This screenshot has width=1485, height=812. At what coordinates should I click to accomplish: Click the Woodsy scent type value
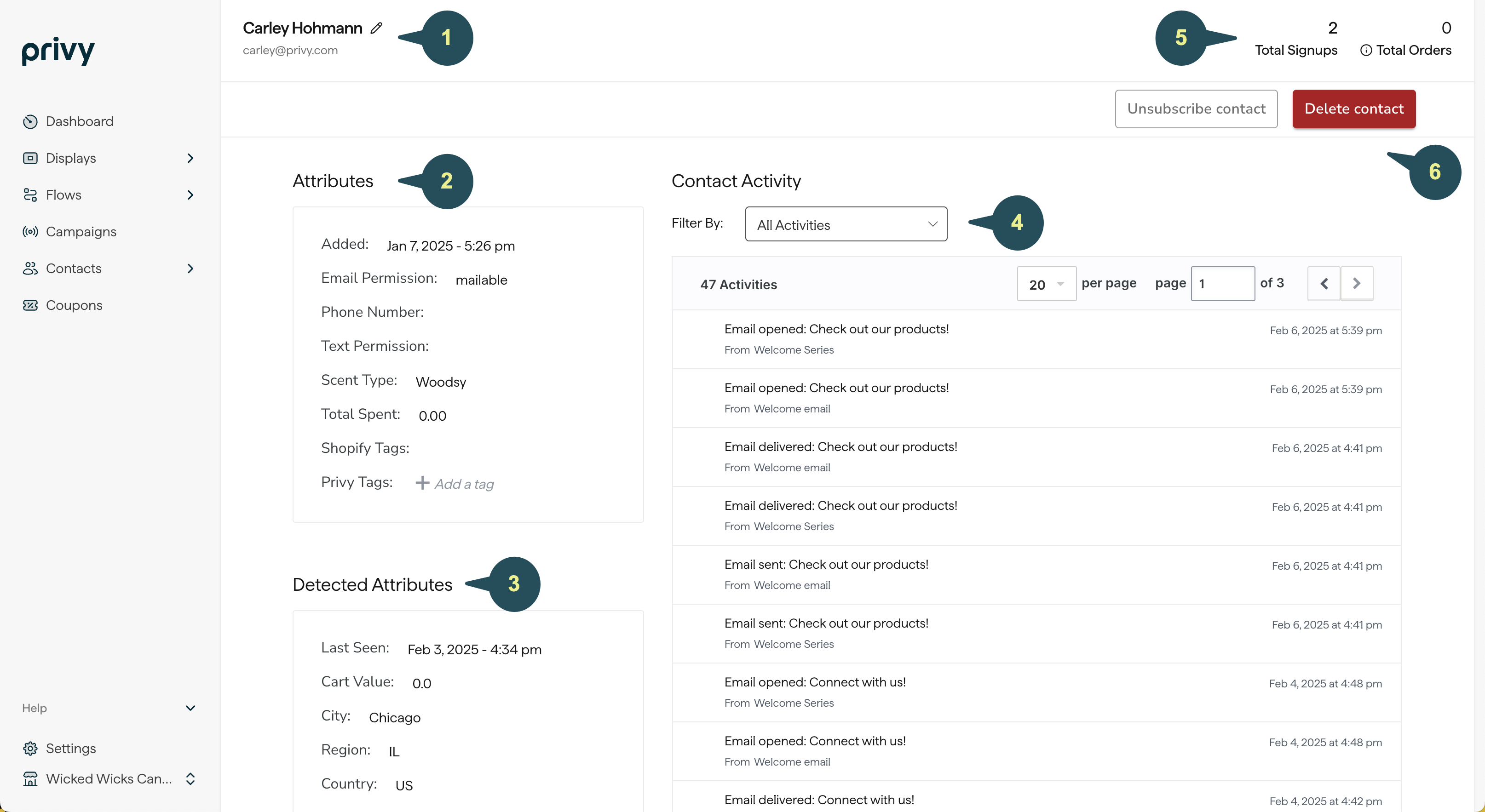point(441,382)
